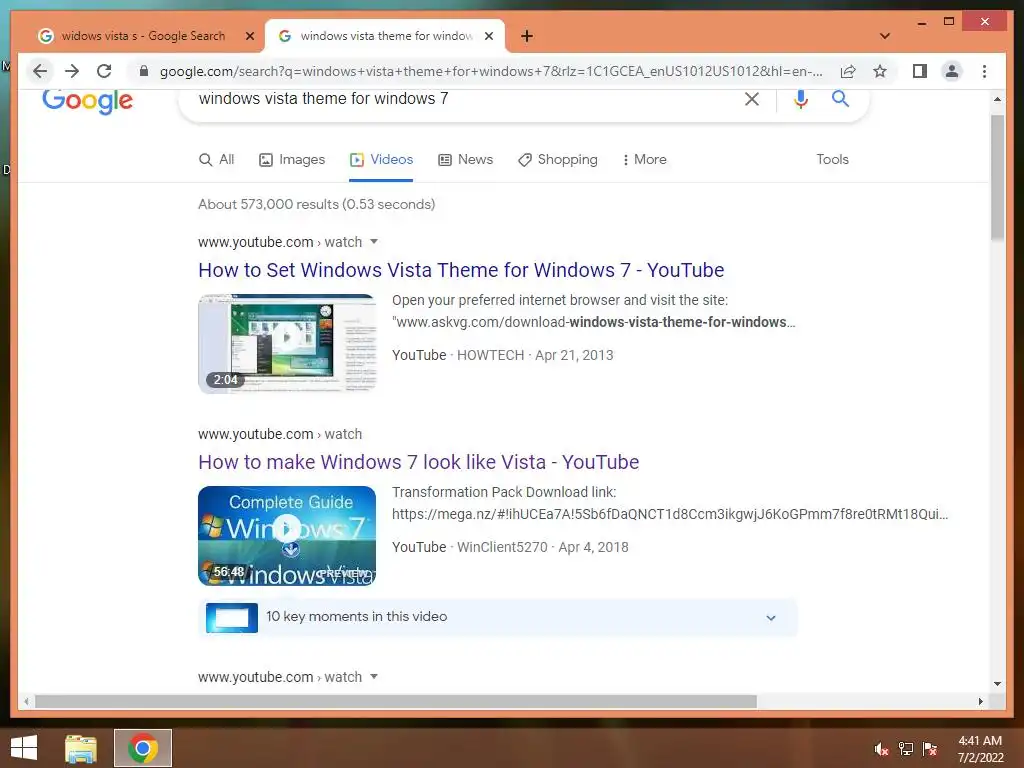
Task: Switch to Images results
Action: (x=292, y=159)
